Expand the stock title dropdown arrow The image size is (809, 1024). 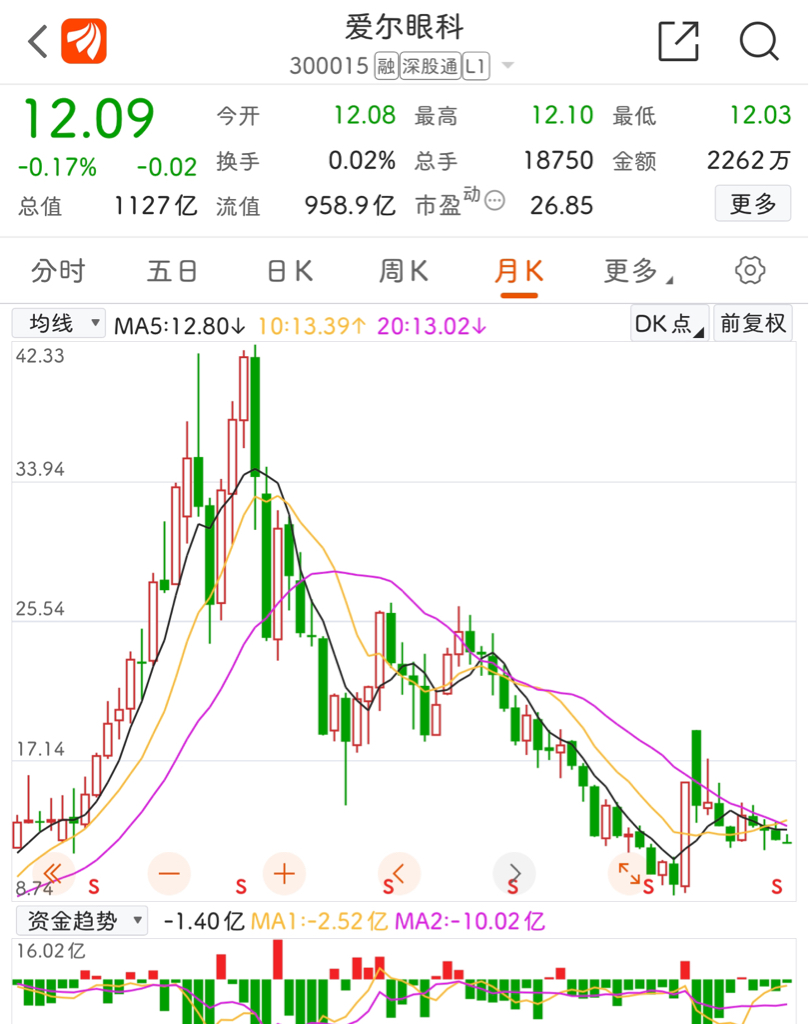click(507, 65)
